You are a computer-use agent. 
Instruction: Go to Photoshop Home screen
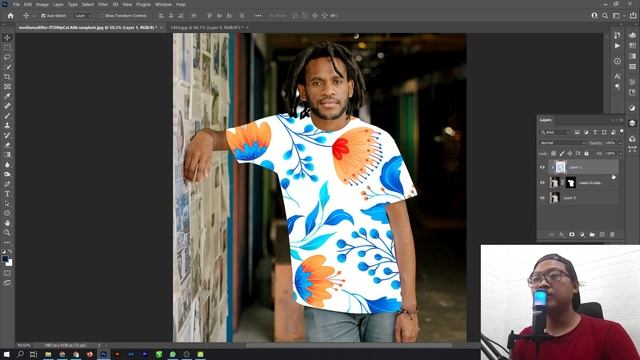click(11, 16)
